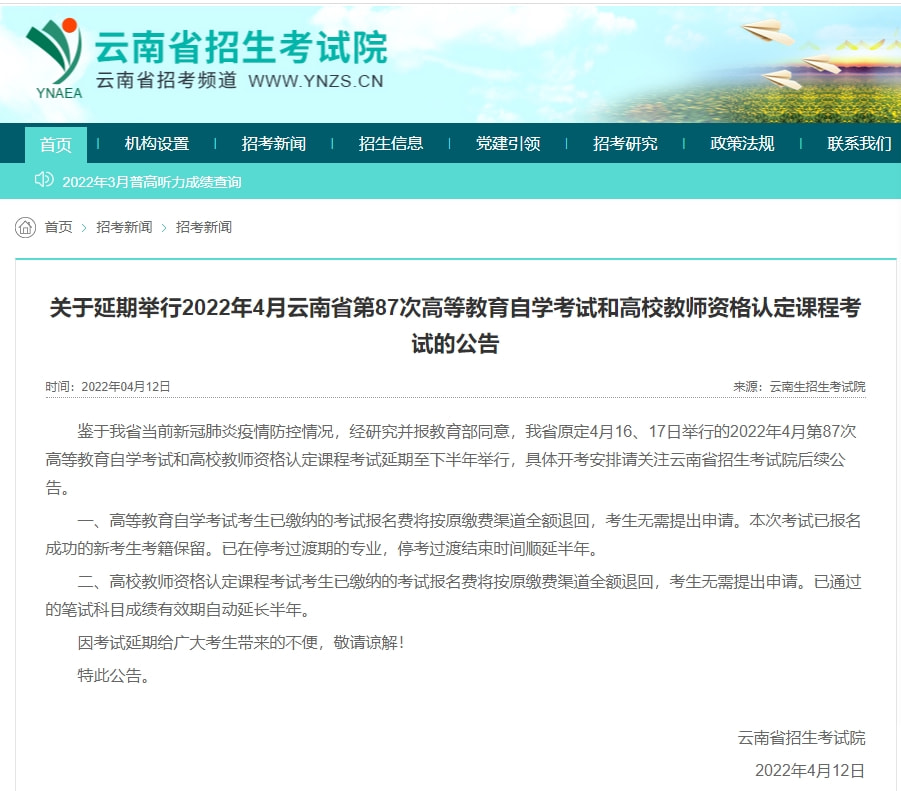This screenshot has height=791, width=901.
Task: Click paragraph starting 二、高校教师资格认定
Action: [x=453, y=596]
